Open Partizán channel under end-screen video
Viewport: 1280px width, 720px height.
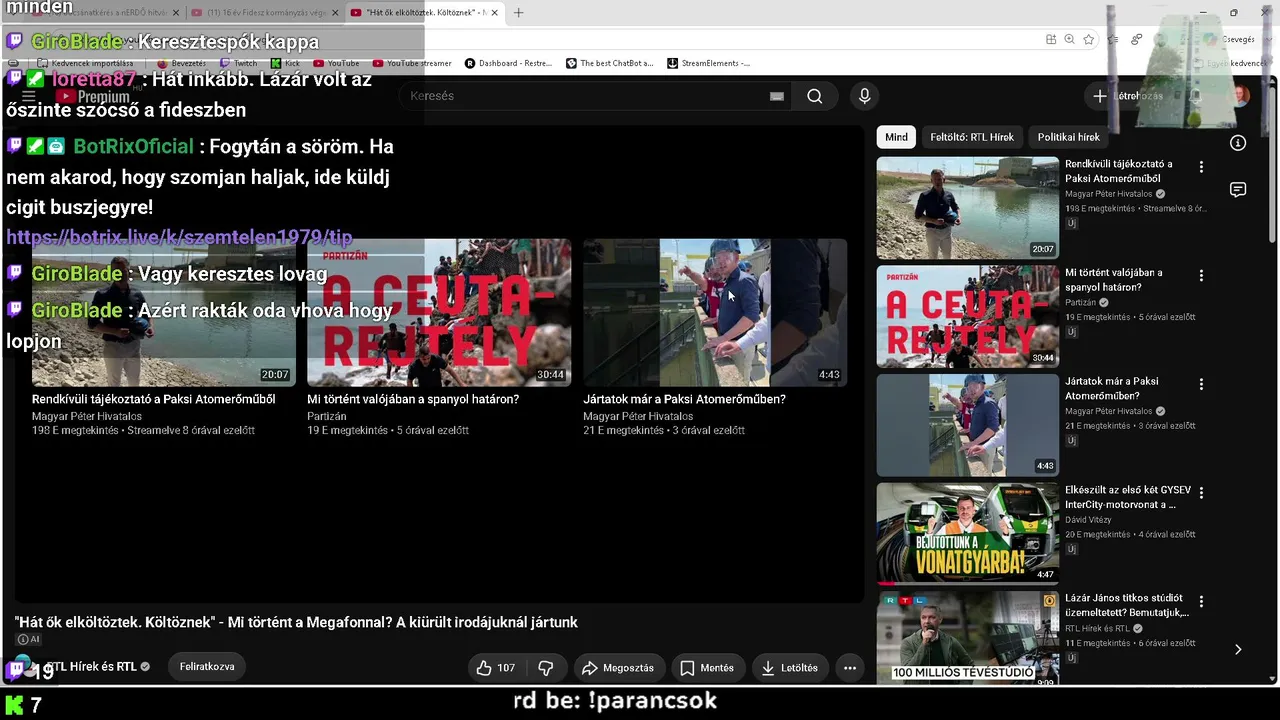[x=327, y=416]
